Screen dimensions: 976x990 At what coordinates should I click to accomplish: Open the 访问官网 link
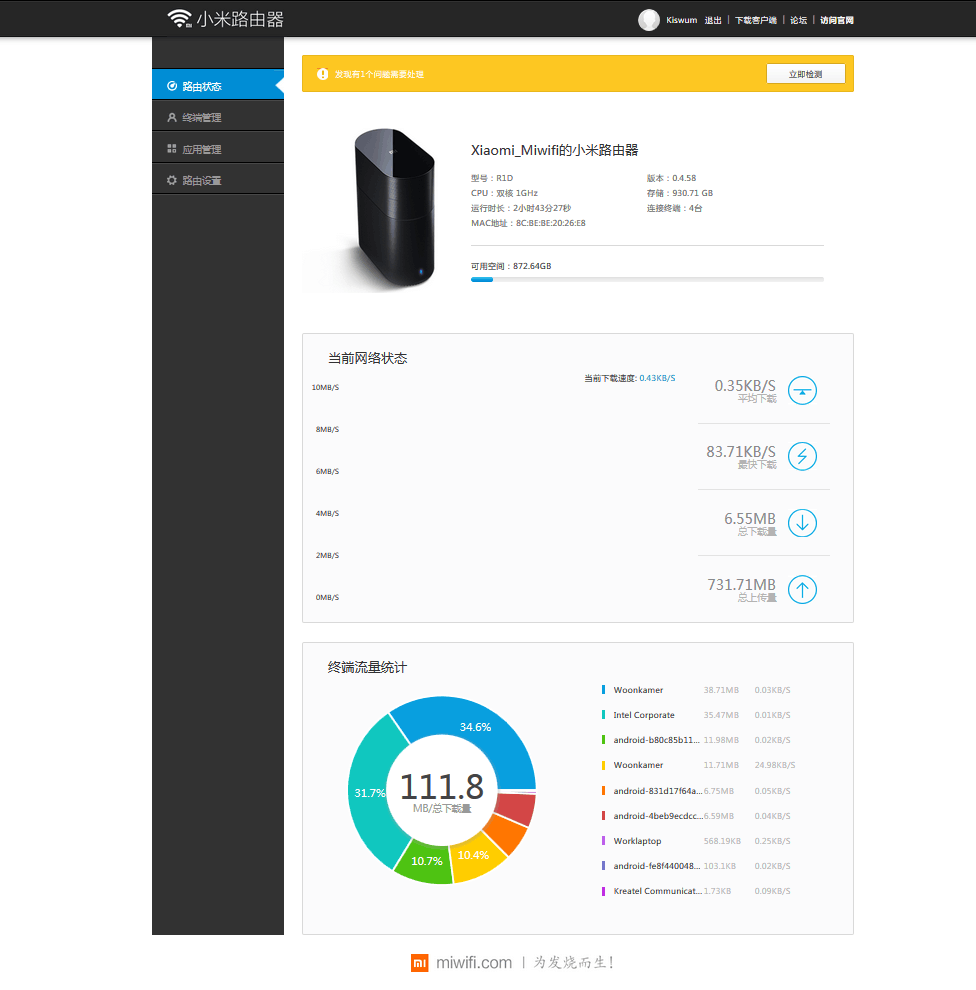(x=836, y=20)
